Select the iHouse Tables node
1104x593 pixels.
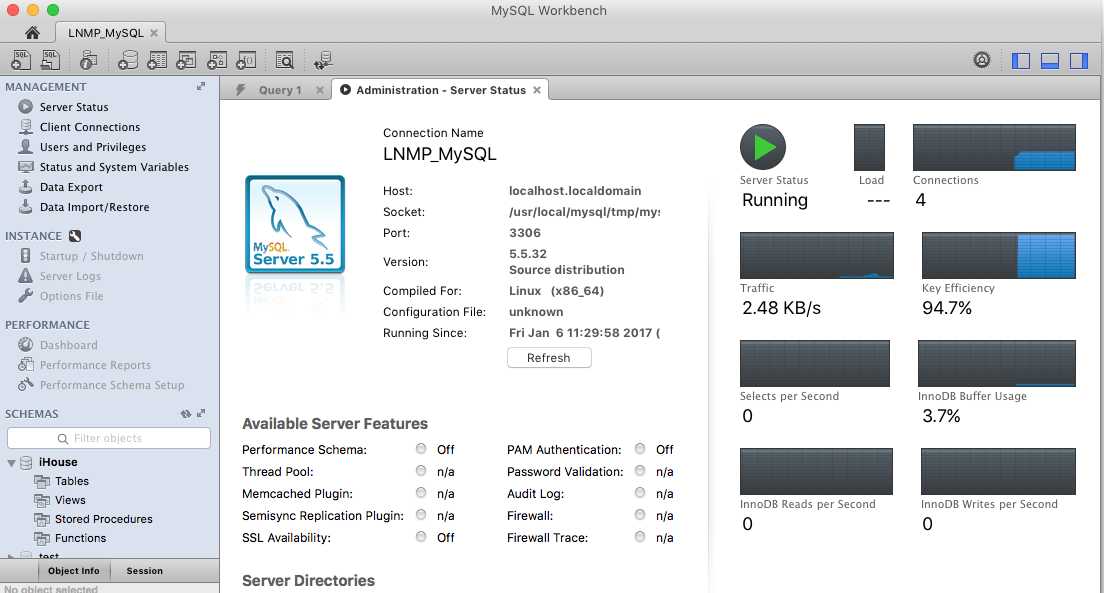coord(71,481)
